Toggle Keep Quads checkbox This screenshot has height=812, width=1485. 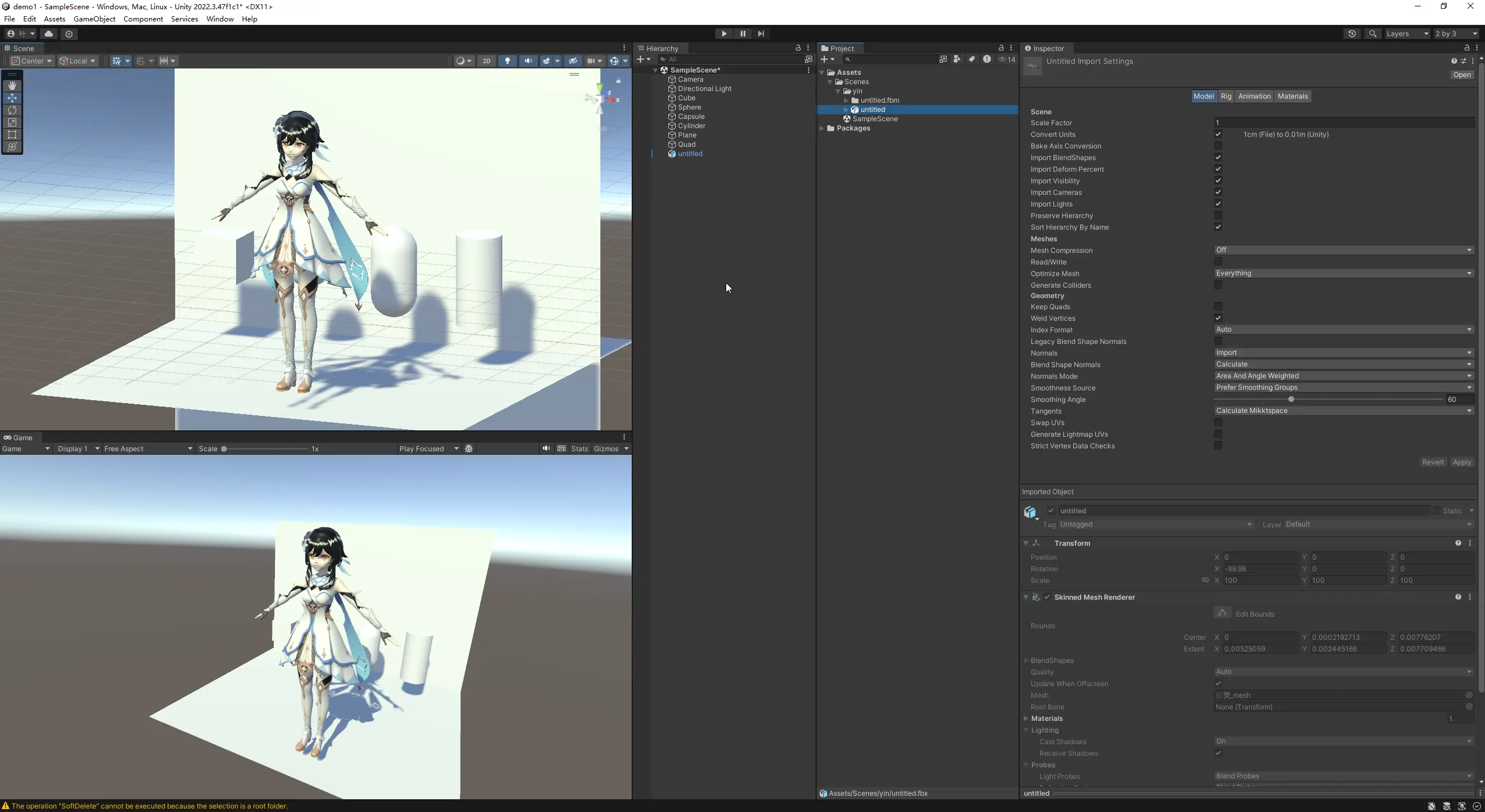pyautogui.click(x=1218, y=306)
